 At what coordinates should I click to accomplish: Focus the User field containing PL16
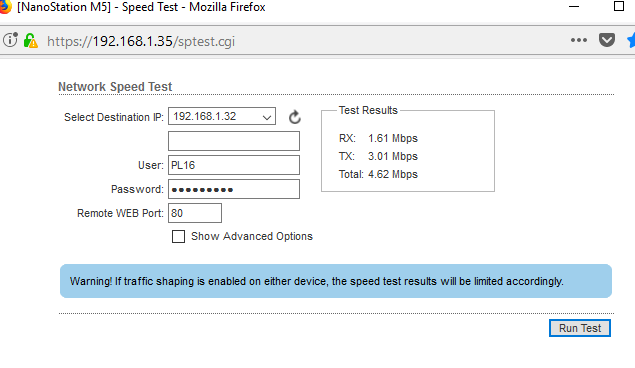tap(234, 165)
